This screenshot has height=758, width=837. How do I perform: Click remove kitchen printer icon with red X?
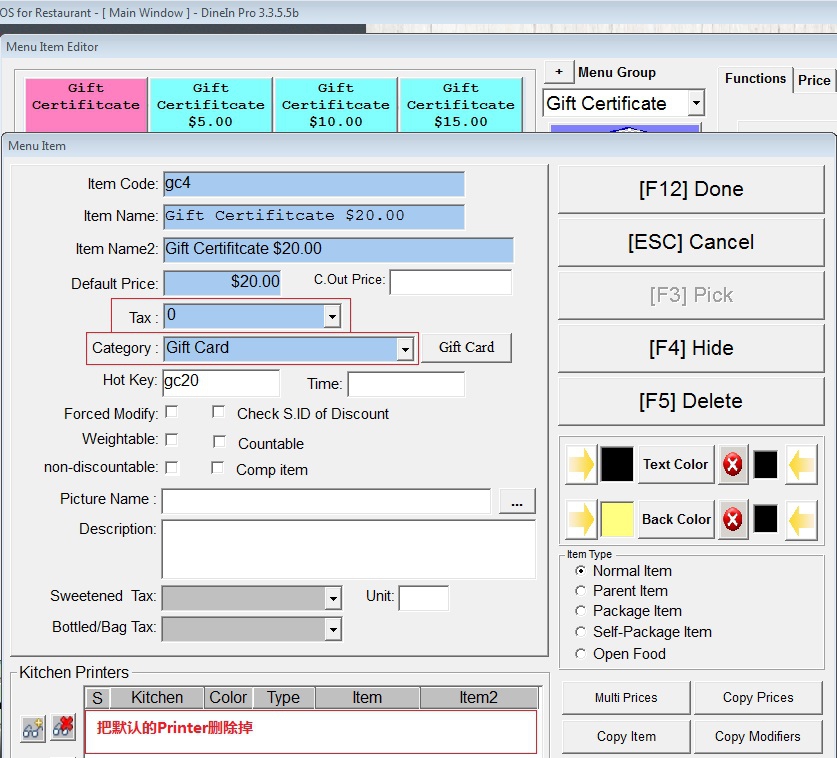pyautogui.click(x=63, y=727)
